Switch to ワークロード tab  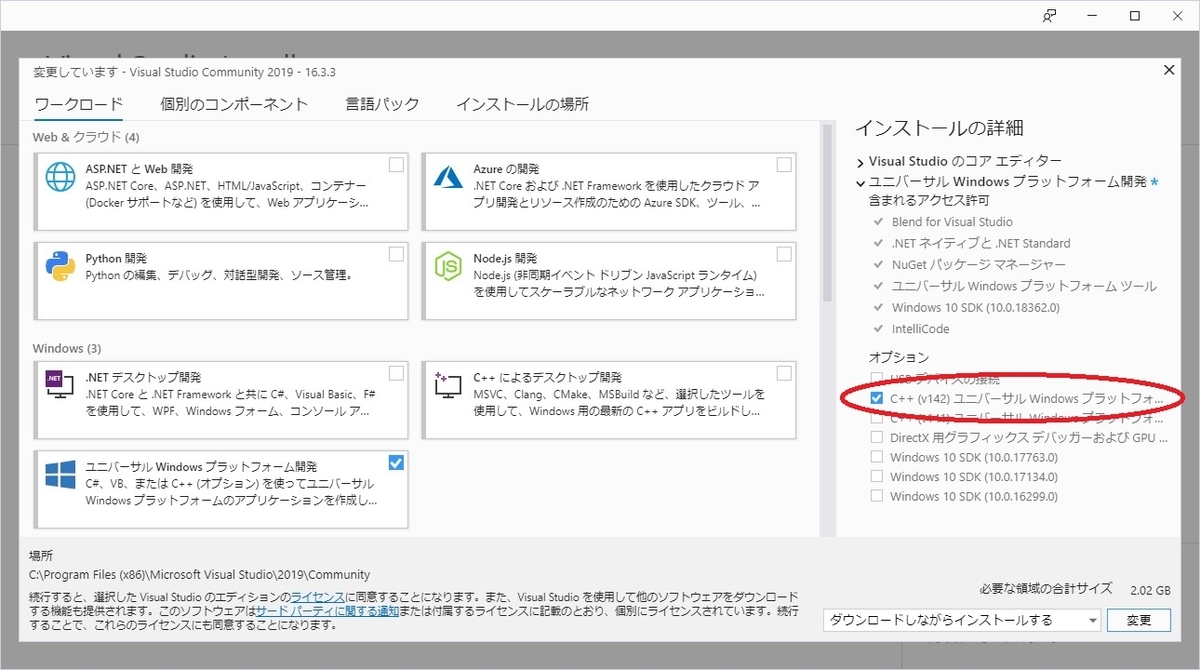(78, 104)
